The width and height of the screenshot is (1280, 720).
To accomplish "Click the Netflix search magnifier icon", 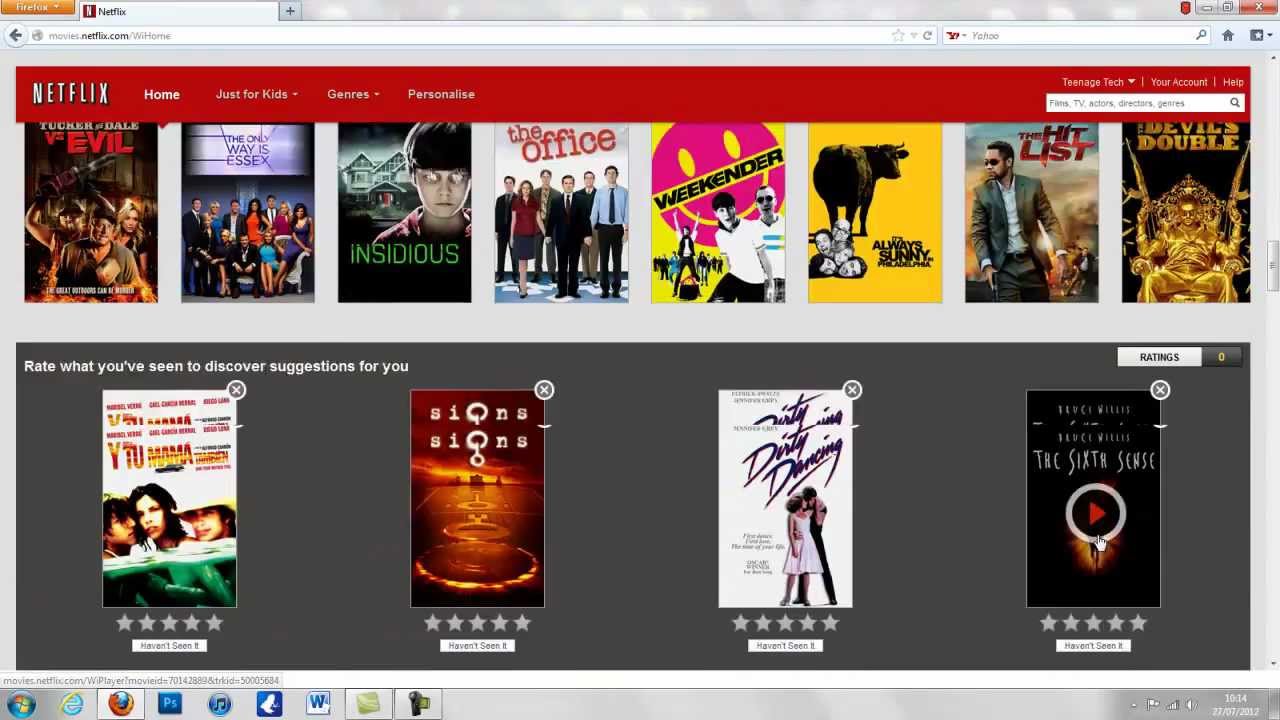I will 1234,103.
